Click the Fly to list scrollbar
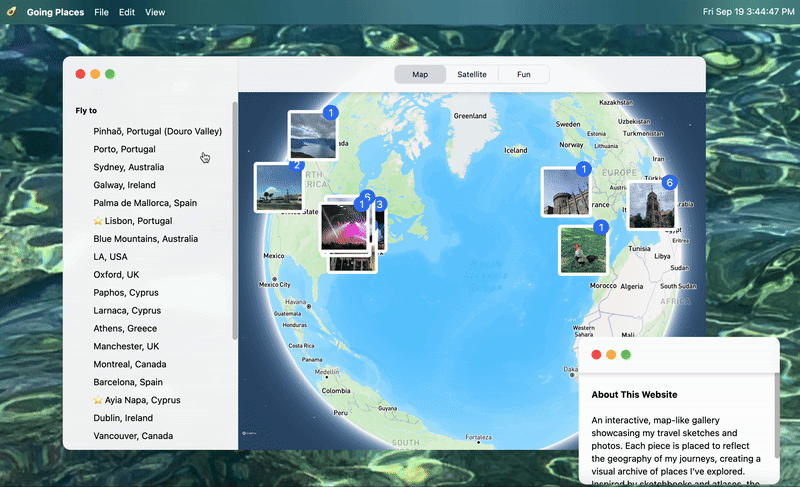Image resolution: width=800 pixels, height=487 pixels. 235,220
